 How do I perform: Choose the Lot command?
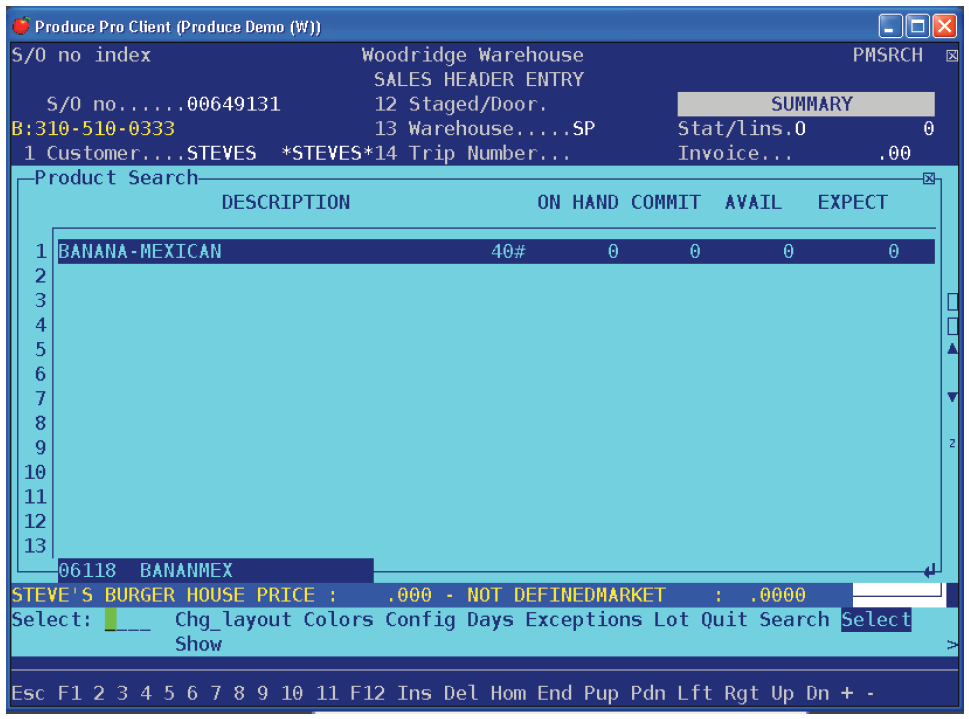coord(671,619)
